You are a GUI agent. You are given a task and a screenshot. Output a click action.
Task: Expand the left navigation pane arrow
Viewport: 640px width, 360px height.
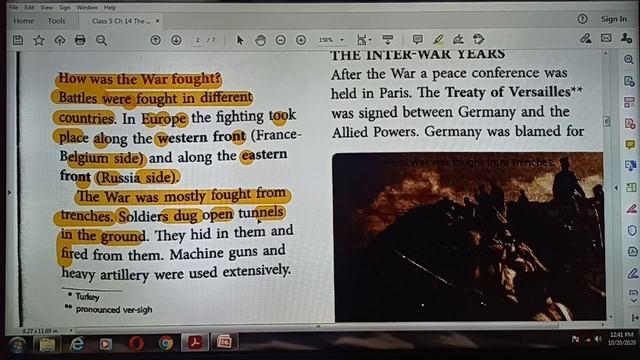9,192
